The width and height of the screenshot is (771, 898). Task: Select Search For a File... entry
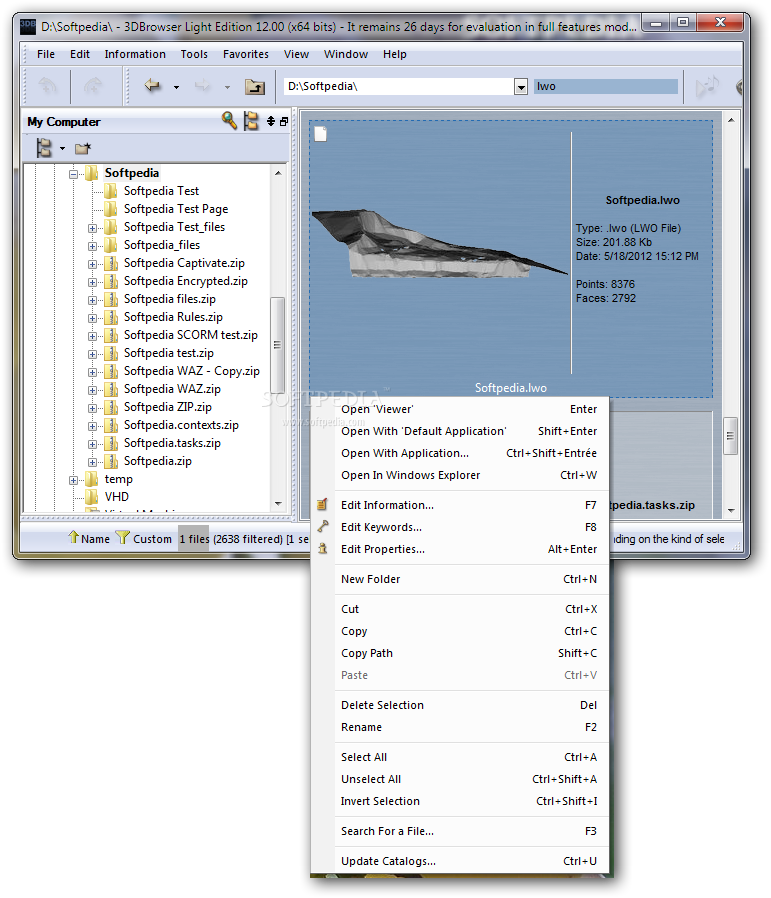[459, 831]
